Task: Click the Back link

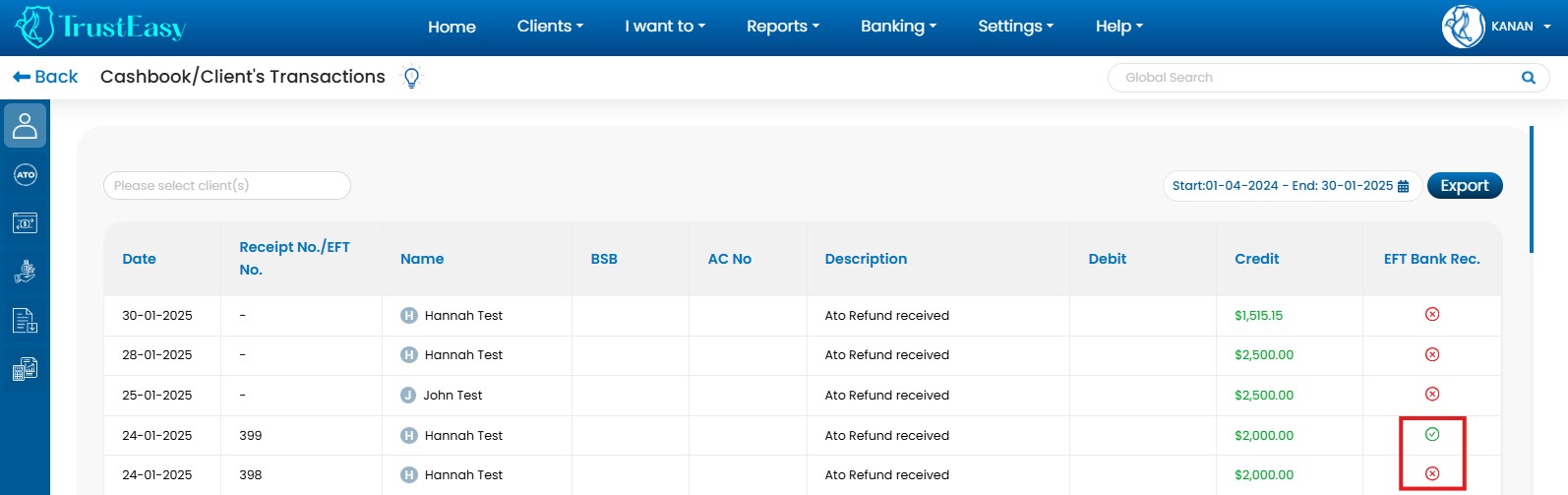Action: 45,77
